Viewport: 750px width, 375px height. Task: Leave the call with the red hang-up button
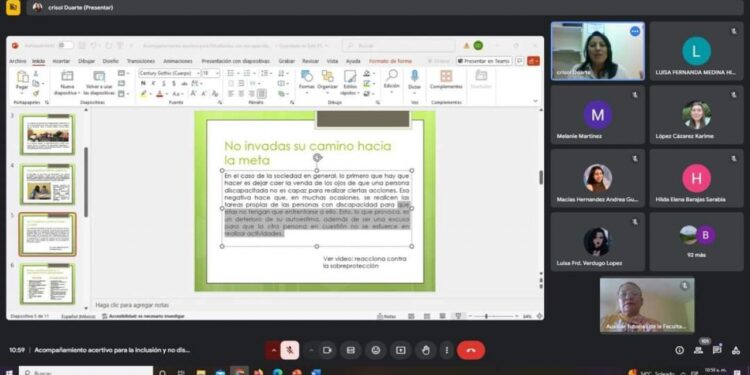tap(471, 350)
